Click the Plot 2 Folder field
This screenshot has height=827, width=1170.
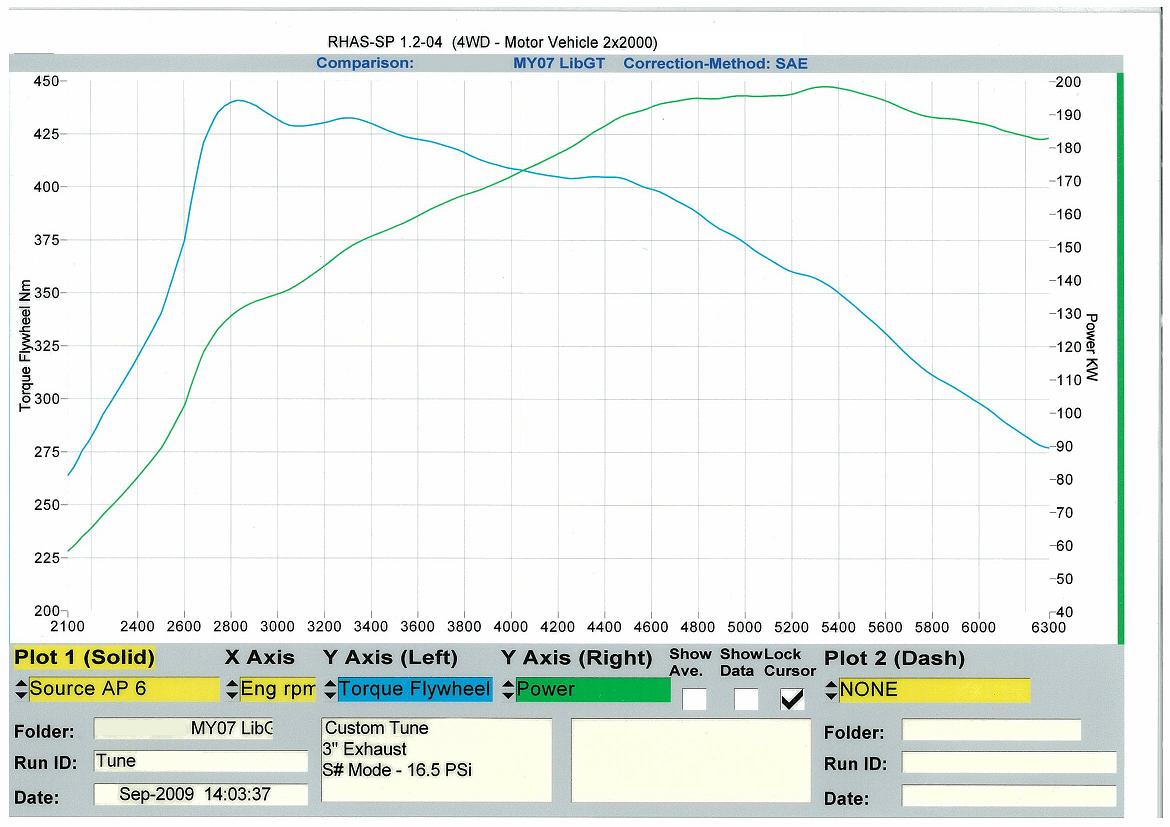coord(992,730)
